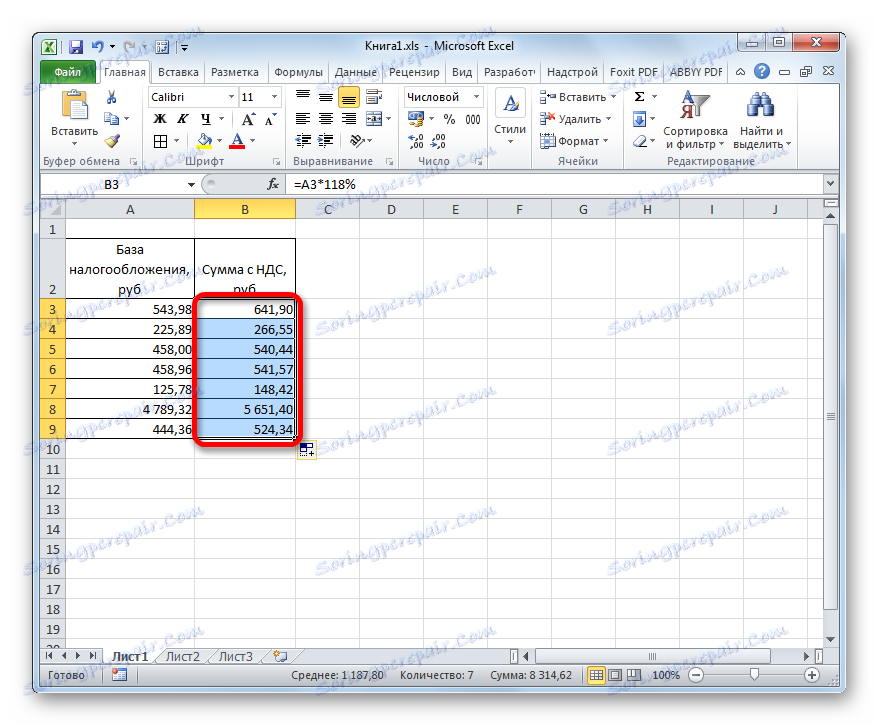Viewport: 879px width, 726px height.
Task: Switch to Формулы ribbon tab
Action: (298, 72)
